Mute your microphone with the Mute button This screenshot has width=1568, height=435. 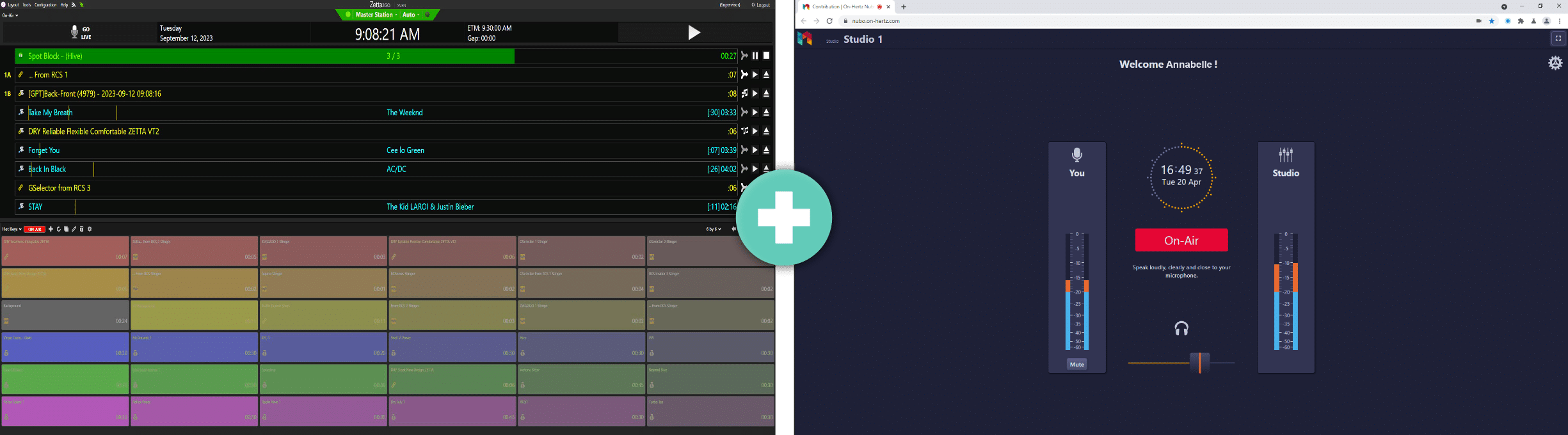1076,365
